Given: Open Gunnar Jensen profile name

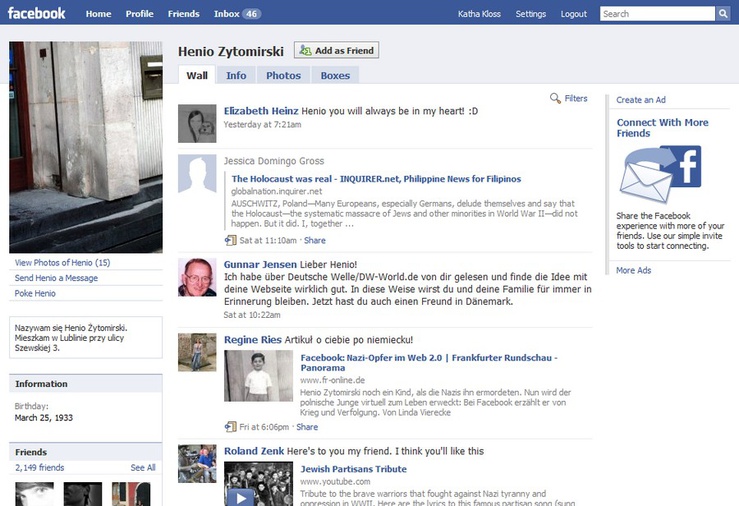Looking at the screenshot, I should [260, 264].
